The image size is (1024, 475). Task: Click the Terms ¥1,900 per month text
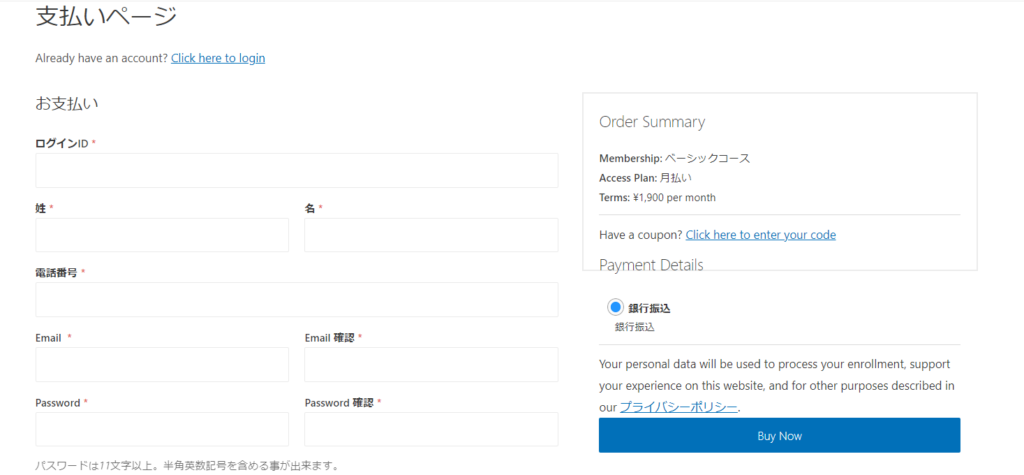coord(657,197)
